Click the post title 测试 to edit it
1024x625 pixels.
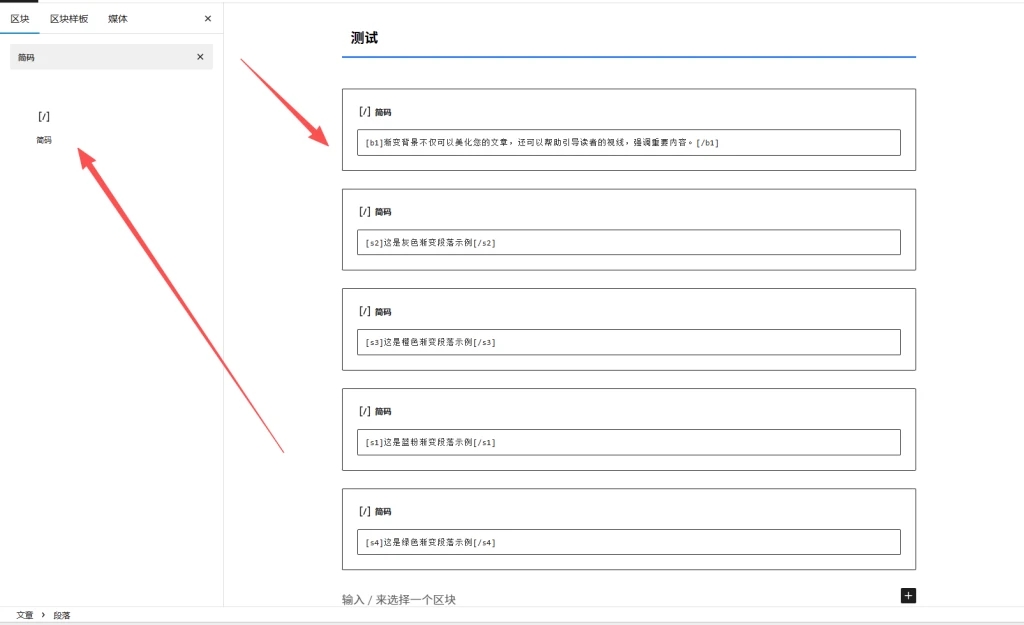362,36
